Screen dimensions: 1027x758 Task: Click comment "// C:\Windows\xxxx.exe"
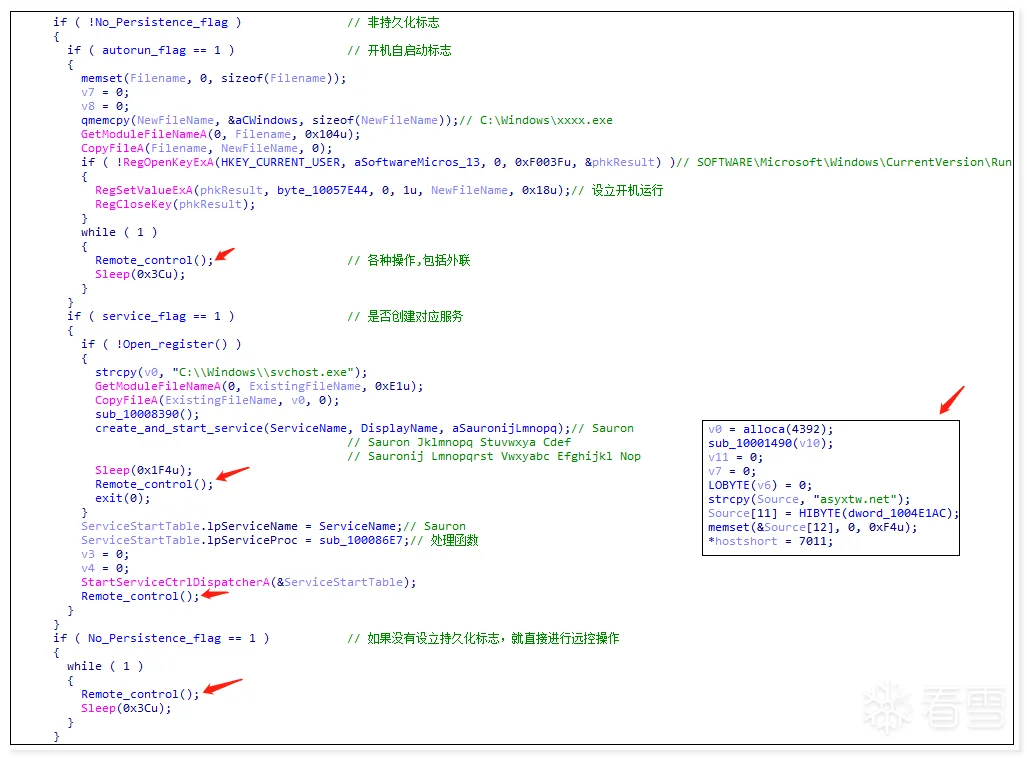coord(536,121)
